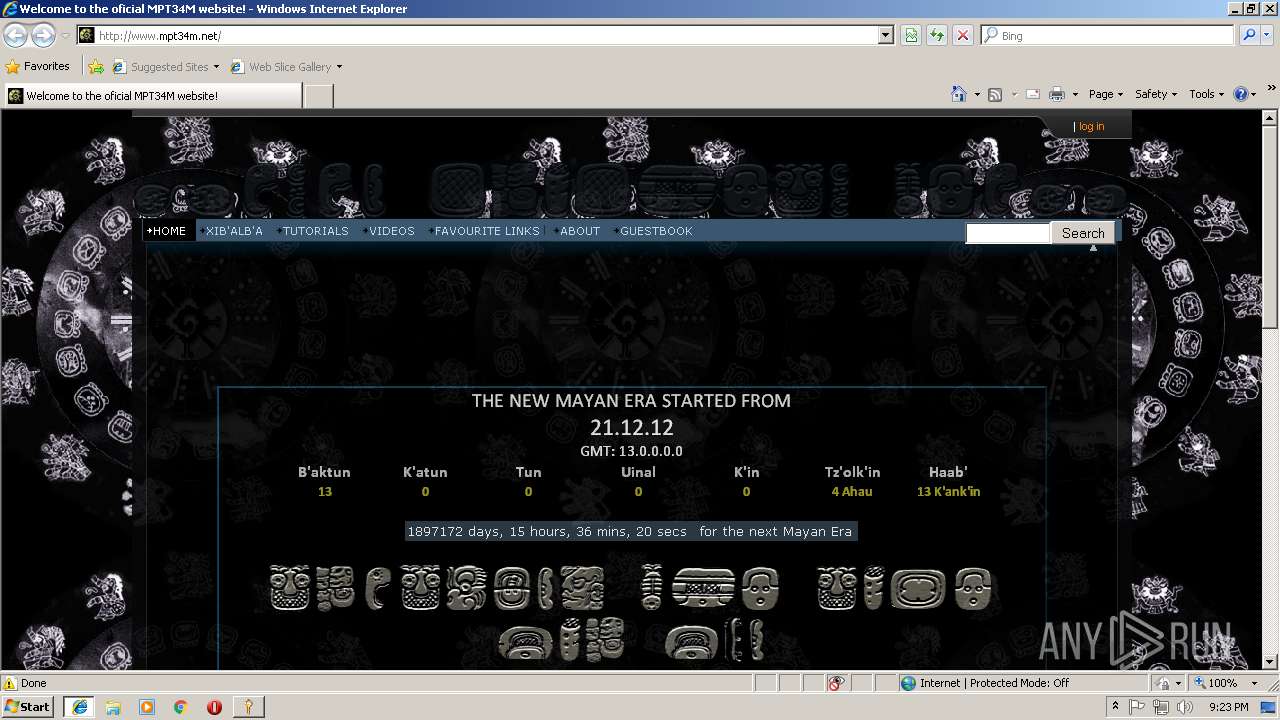Open the HOME site menu item
This screenshot has width=1280, height=720.
(x=167, y=231)
